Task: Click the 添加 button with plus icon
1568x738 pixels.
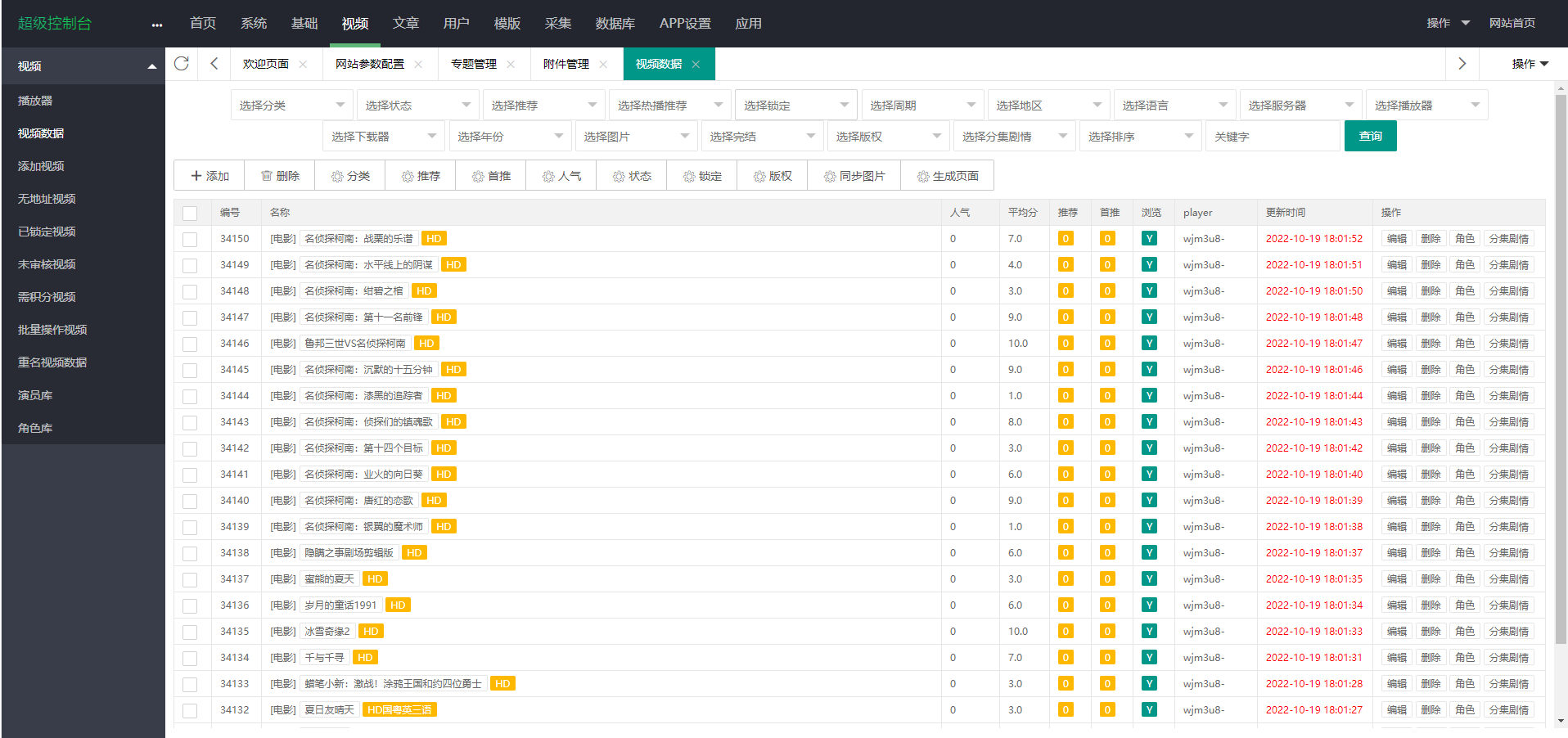Action: tap(210, 176)
